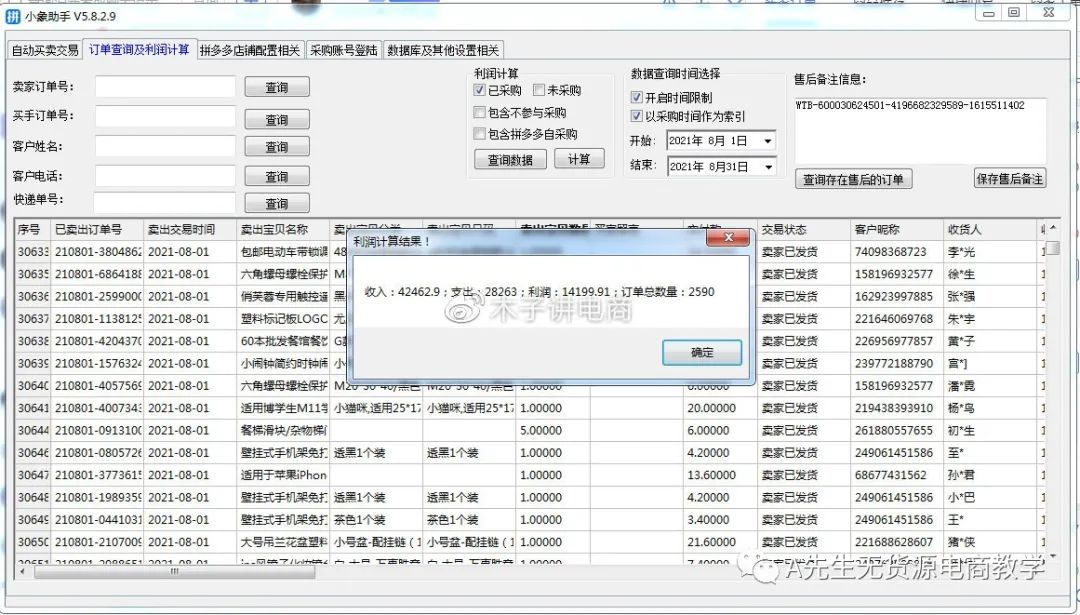Toggle the 开启时间限制 checkbox

[636, 98]
